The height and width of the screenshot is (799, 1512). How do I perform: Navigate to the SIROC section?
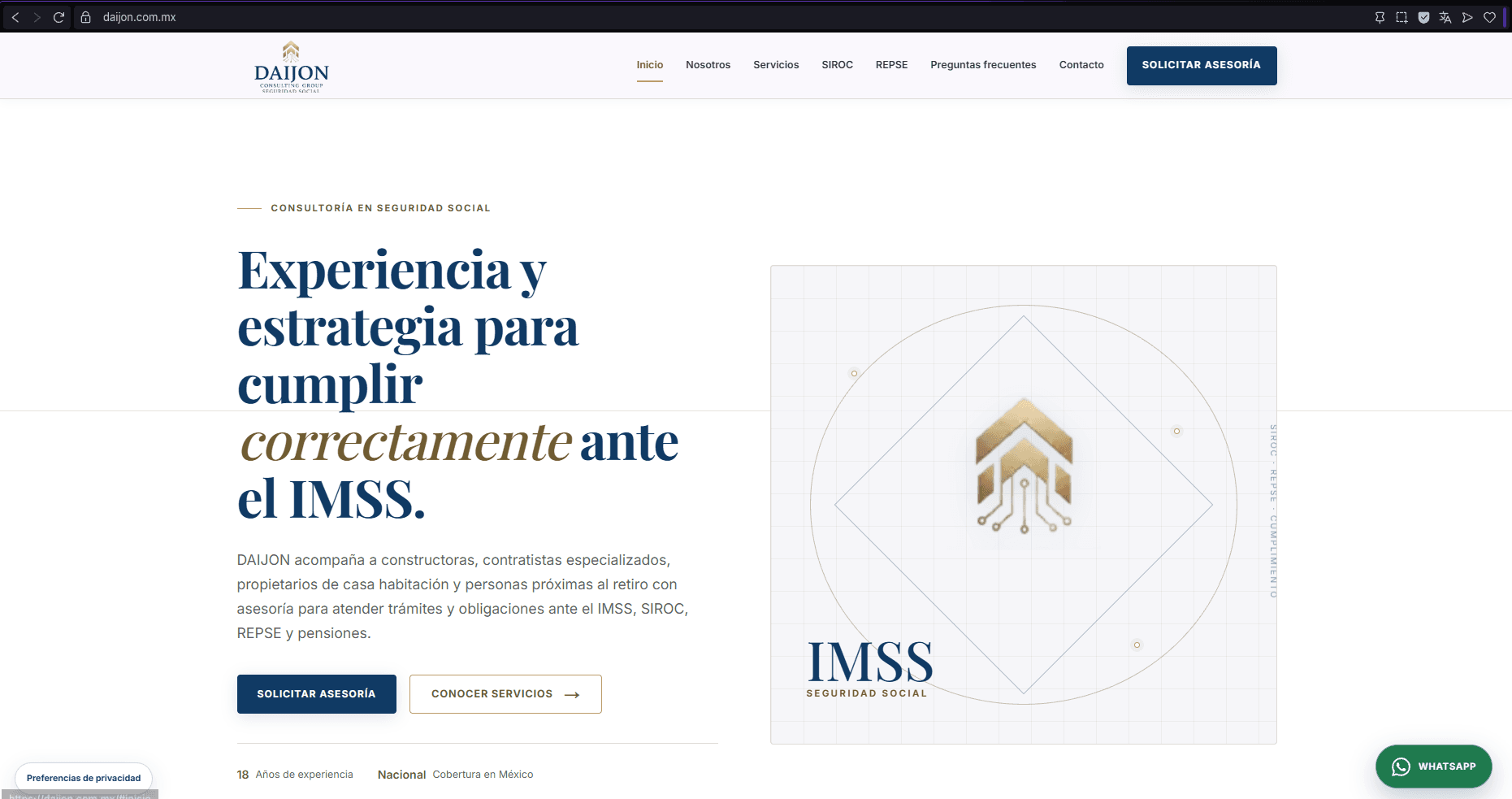pos(837,65)
